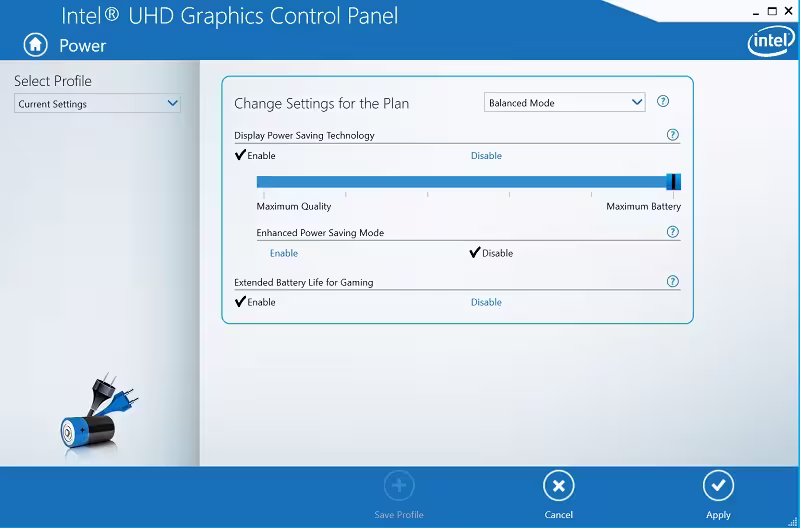
Task: Click the Cancel label
Action: pyautogui.click(x=559, y=515)
